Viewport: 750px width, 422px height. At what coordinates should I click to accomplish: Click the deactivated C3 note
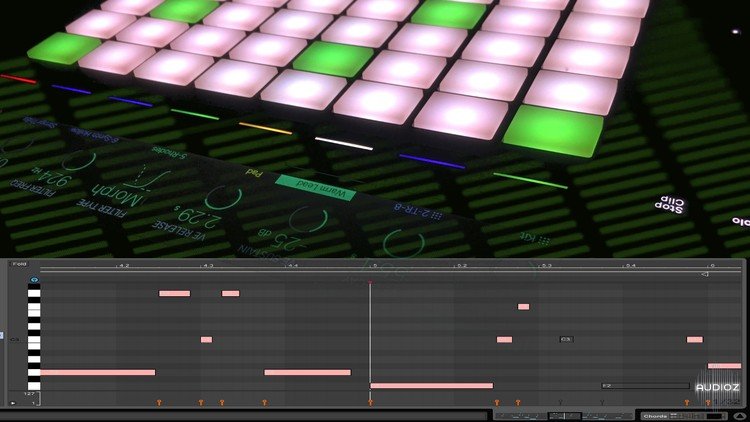coord(566,339)
